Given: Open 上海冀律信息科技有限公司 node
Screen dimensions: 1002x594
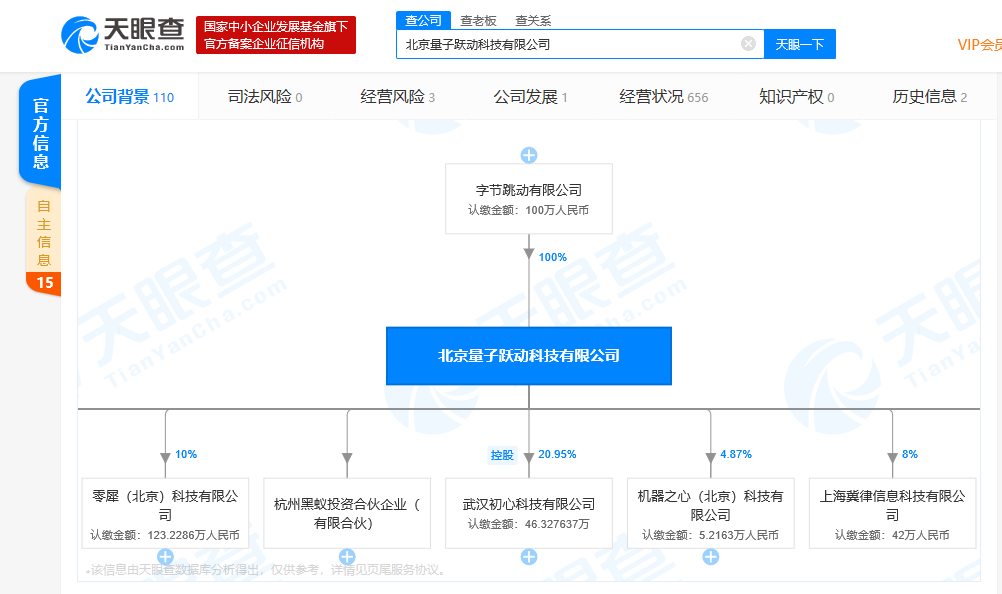Looking at the screenshot, I should [893, 513].
